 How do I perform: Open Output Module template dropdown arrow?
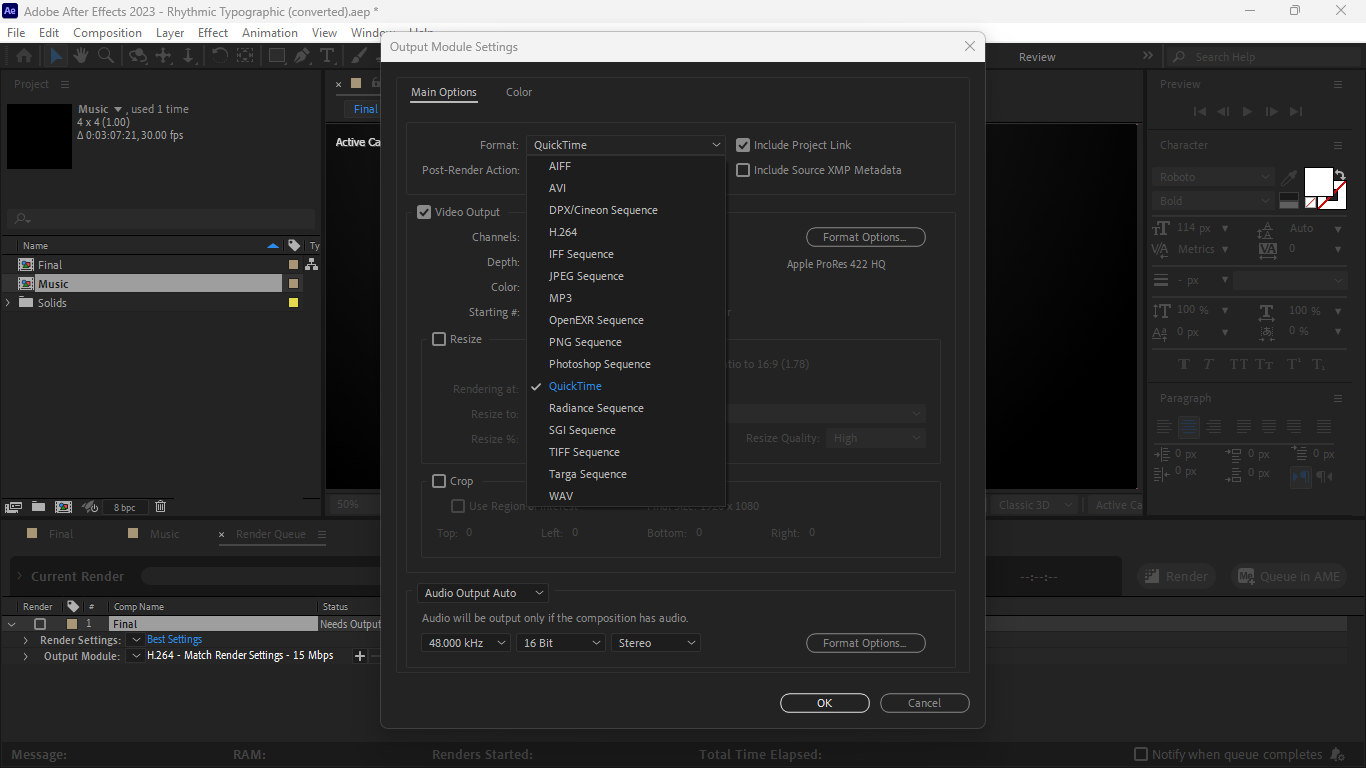tap(136, 656)
